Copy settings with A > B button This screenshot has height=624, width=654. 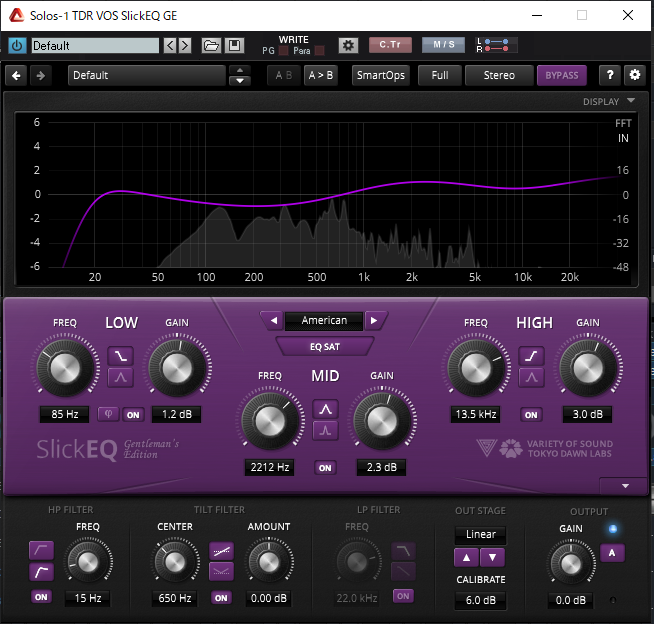coord(320,75)
